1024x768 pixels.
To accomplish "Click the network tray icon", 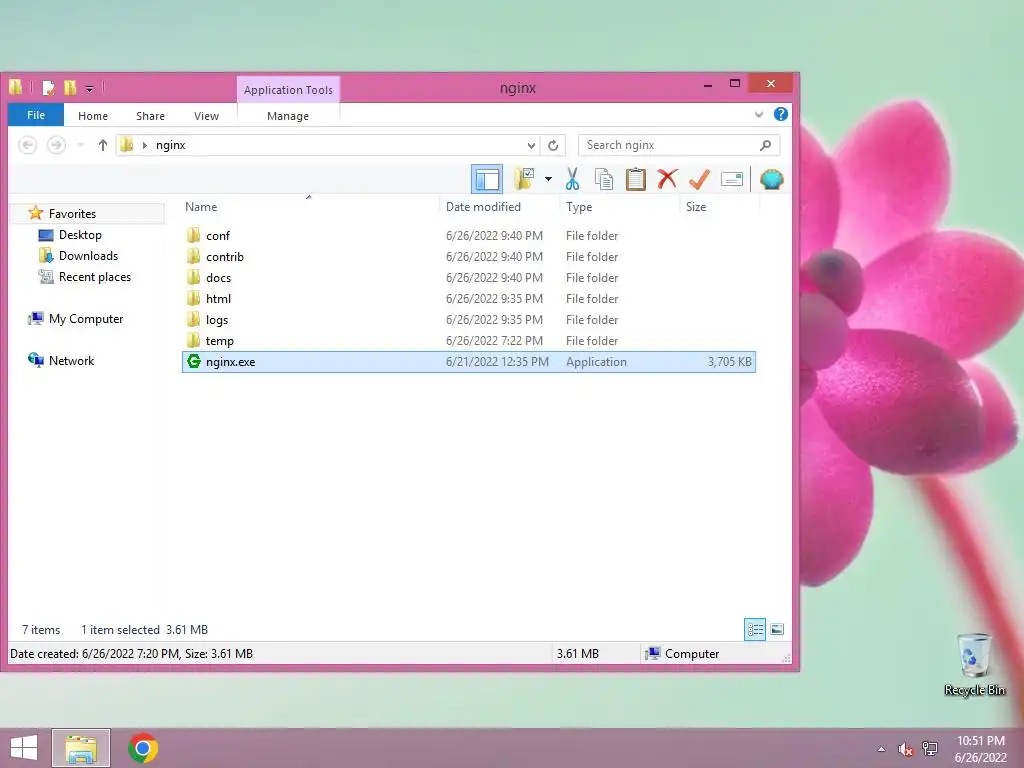I will point(930,749).
